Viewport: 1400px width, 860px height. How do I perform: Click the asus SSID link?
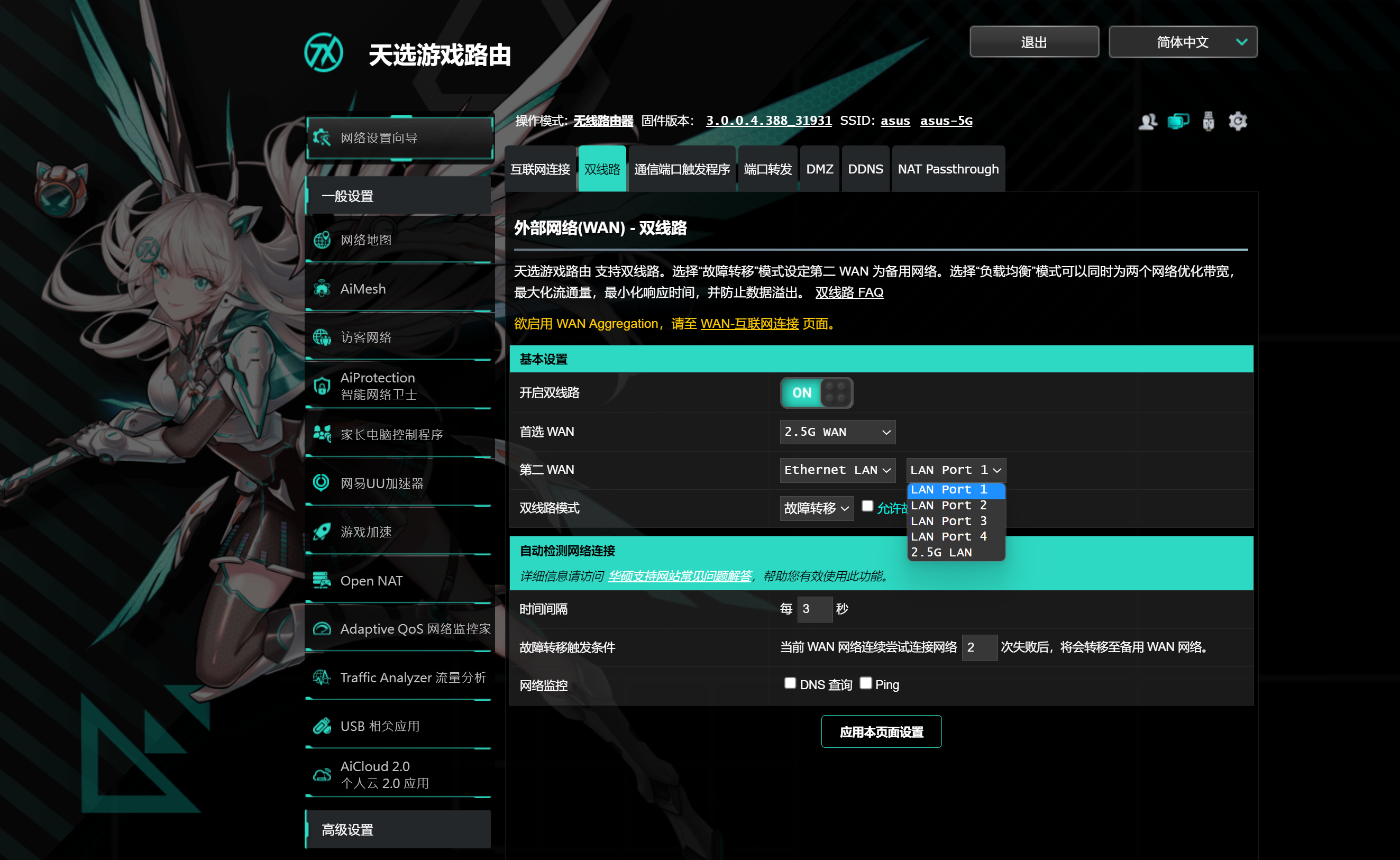point(895,121)
